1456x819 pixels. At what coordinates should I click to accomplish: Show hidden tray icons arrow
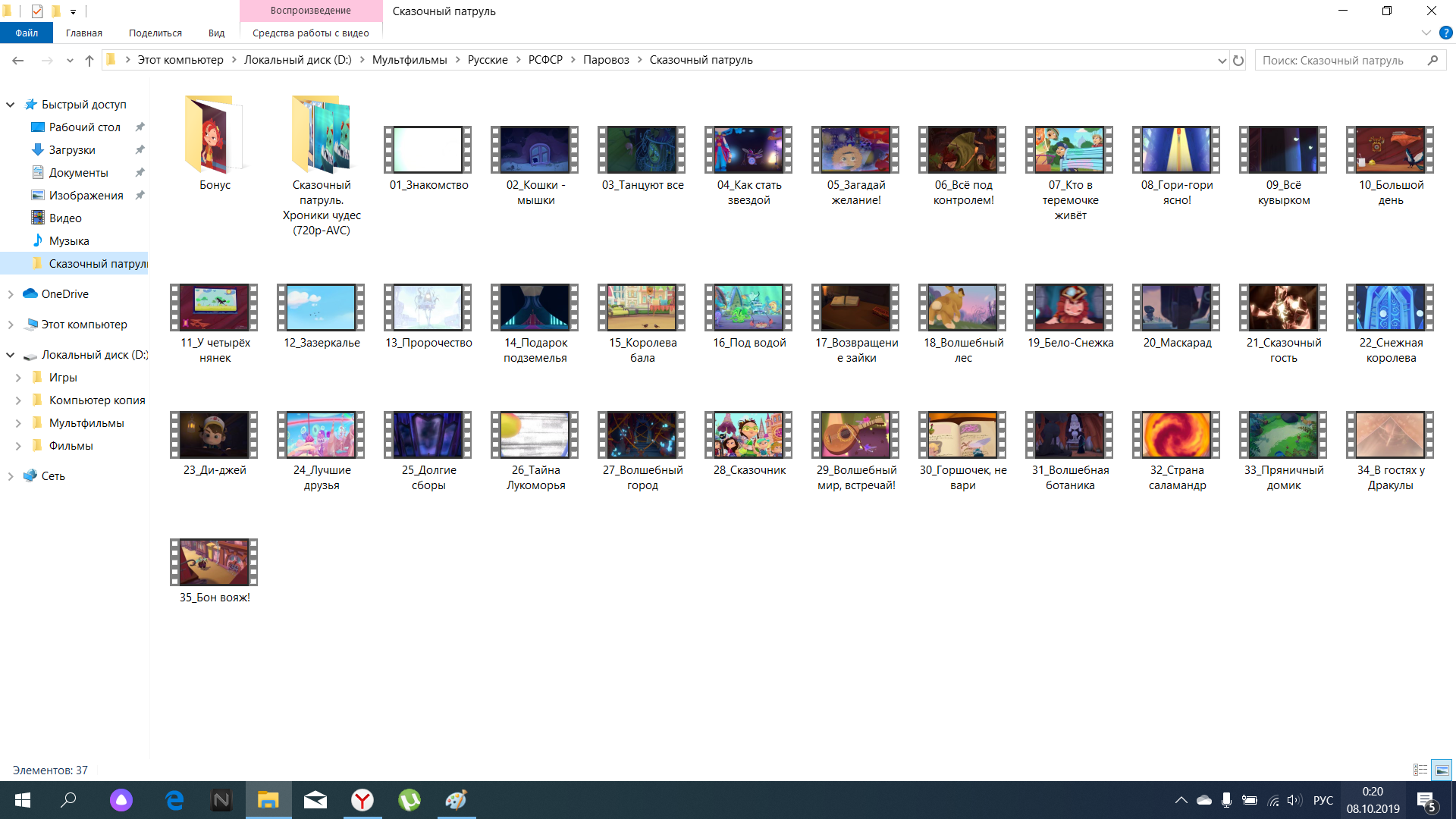coord(1181,800)
